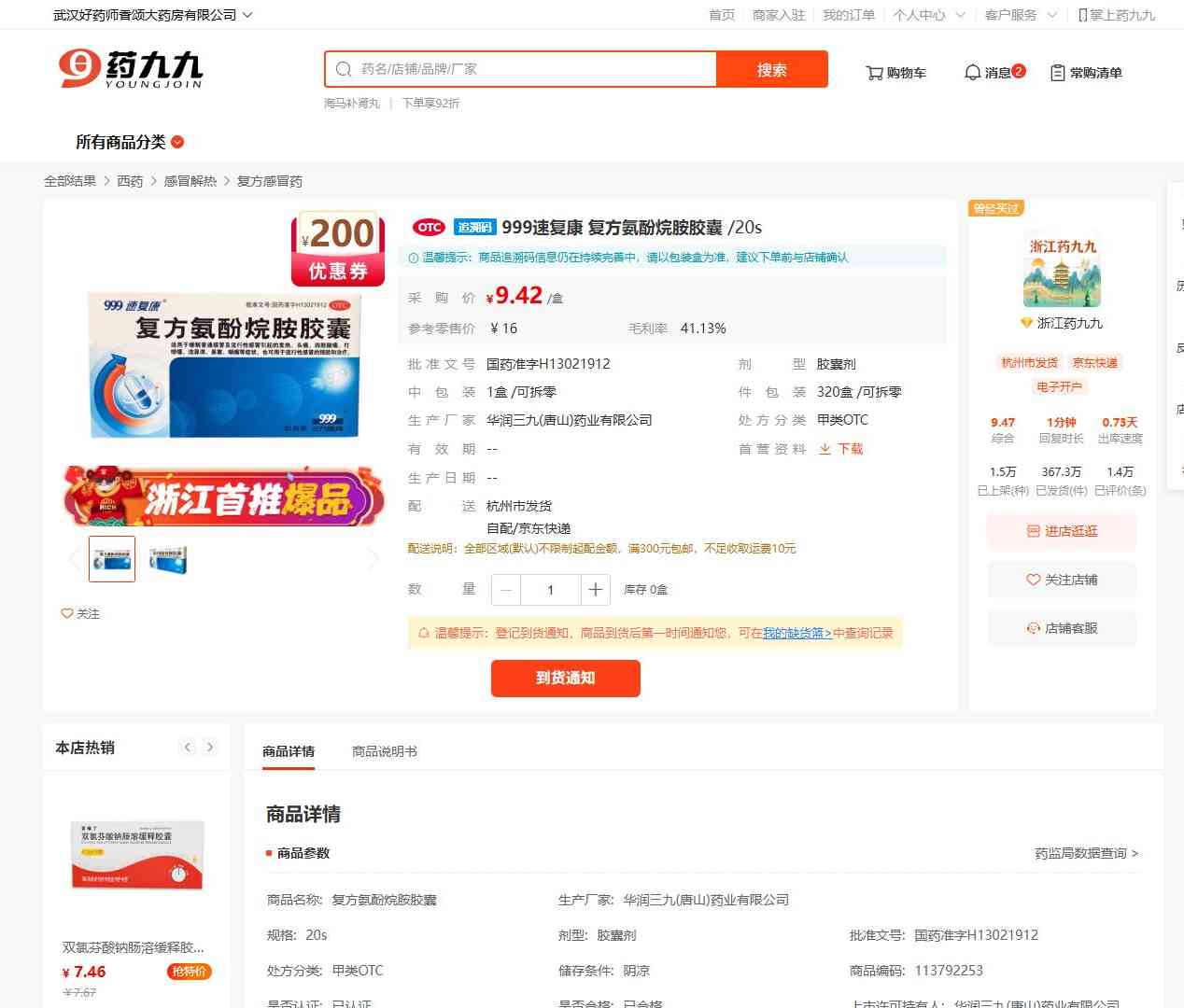Click the plus icon to increase quantity

(x=595, y=590)
